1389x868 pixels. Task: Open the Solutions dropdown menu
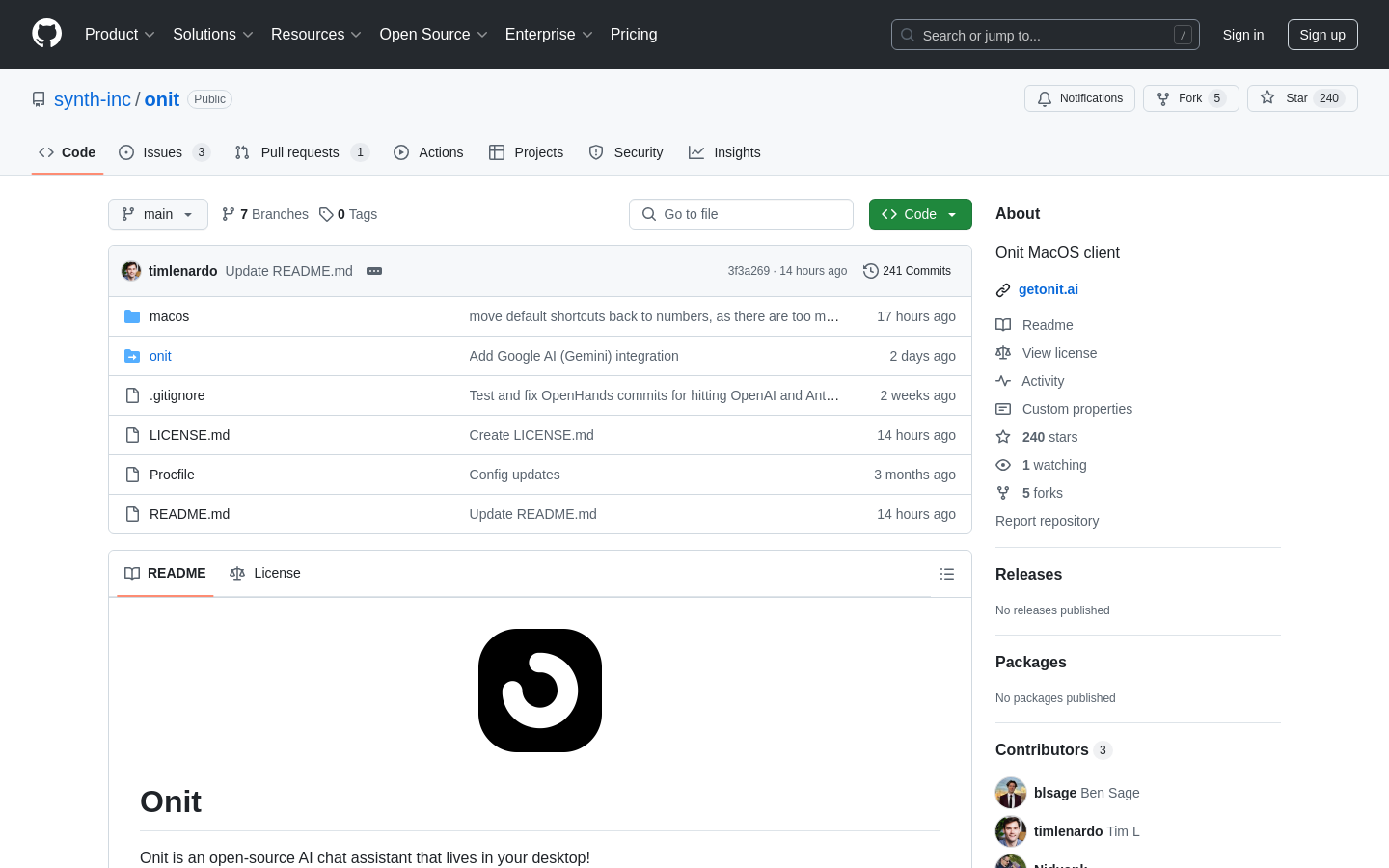coord(213,35)
